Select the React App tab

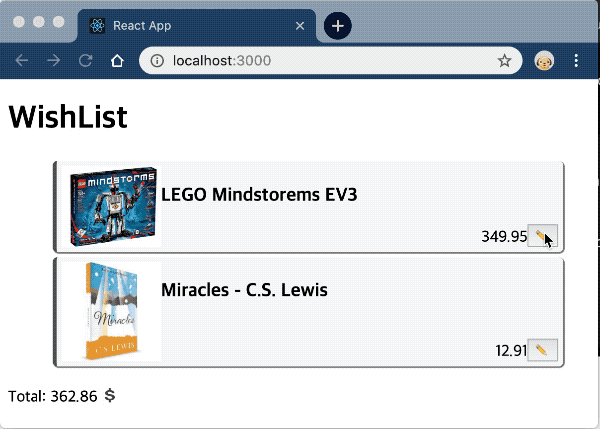coord(190,26)
